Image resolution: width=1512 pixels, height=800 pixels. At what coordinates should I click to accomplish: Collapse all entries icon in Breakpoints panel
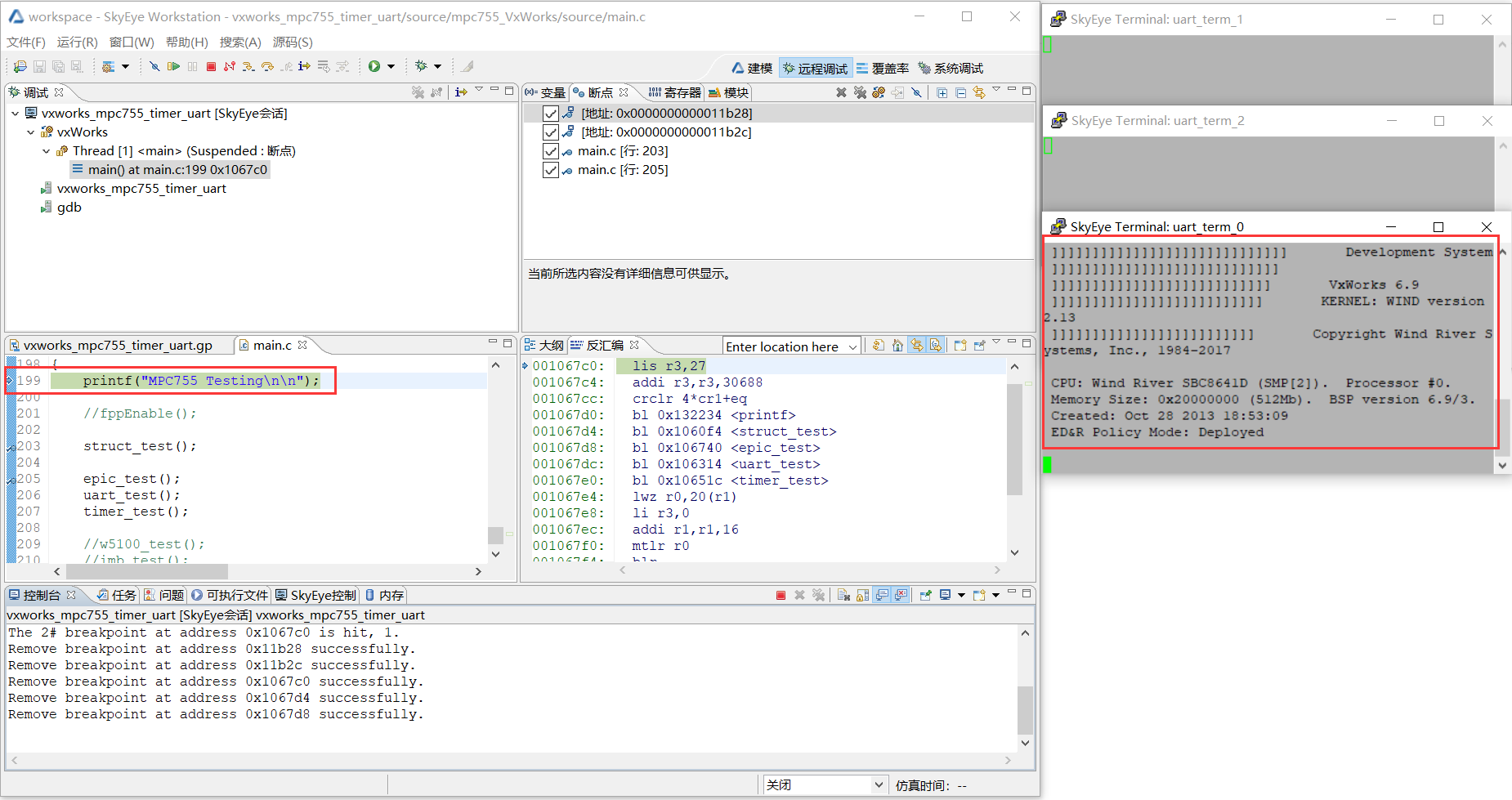(x=961, y=93)
